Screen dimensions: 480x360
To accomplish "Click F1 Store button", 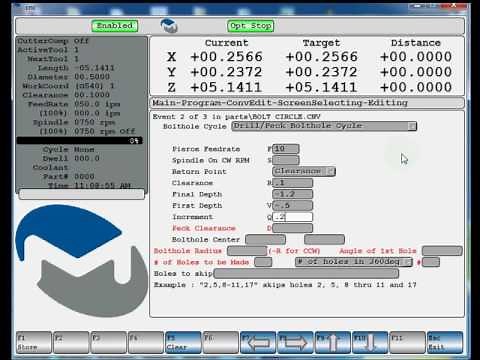I will (x=34, y=342).
